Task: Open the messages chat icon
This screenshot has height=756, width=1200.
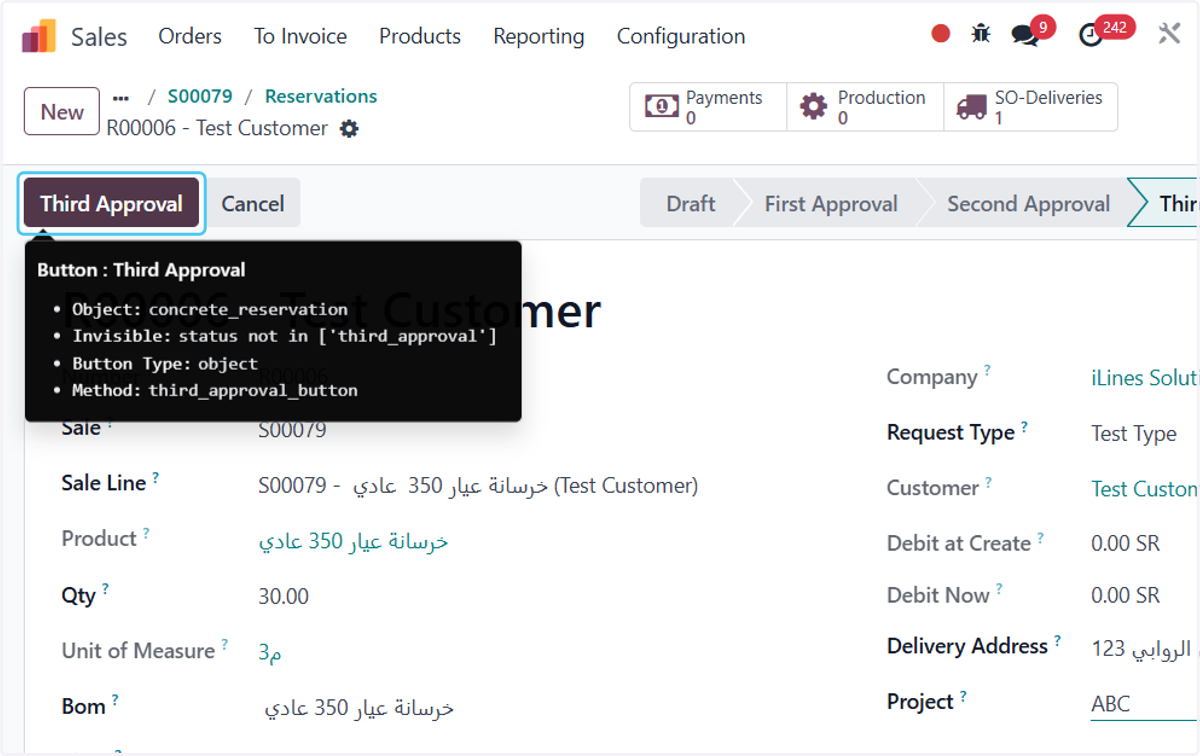Action: point(1025,36)
